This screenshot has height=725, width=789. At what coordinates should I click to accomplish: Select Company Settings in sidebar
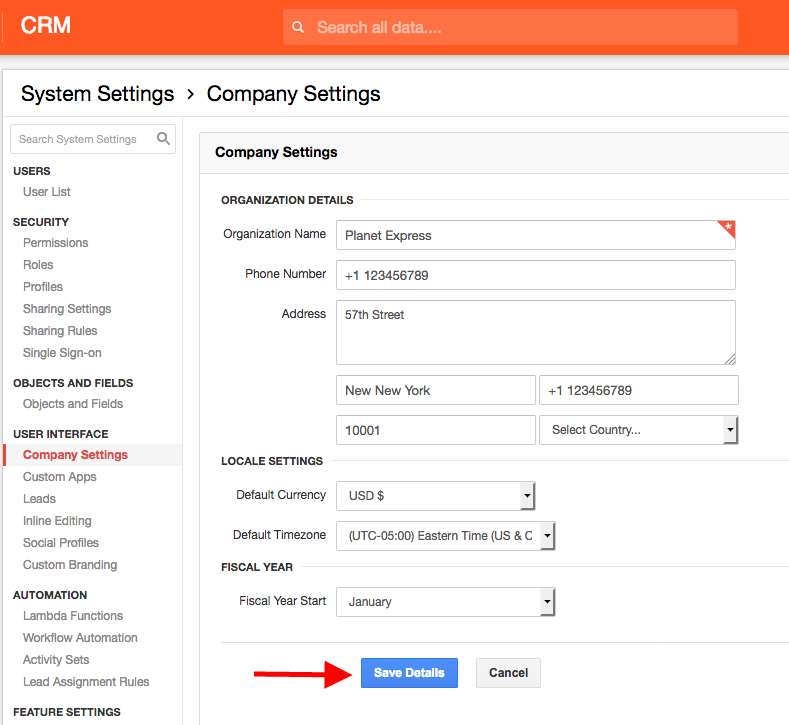[x=75, y=455]
